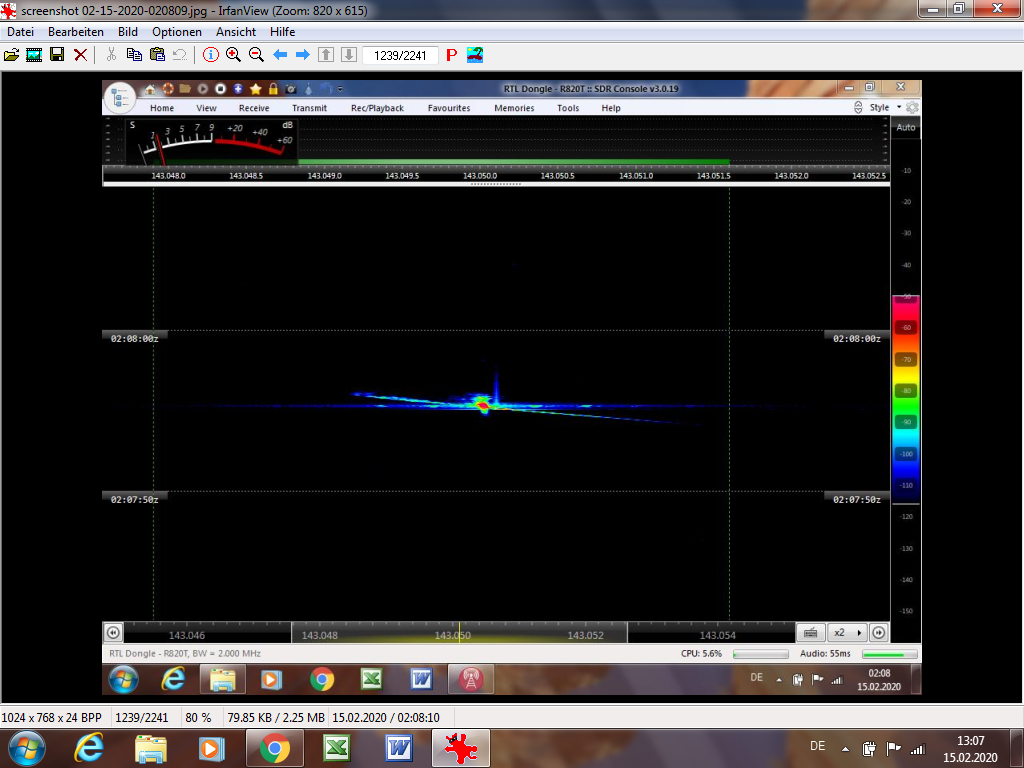Click the keyboard icon beside x2
The height and width of the screenshot is (768, 1024).
(810, 632)
